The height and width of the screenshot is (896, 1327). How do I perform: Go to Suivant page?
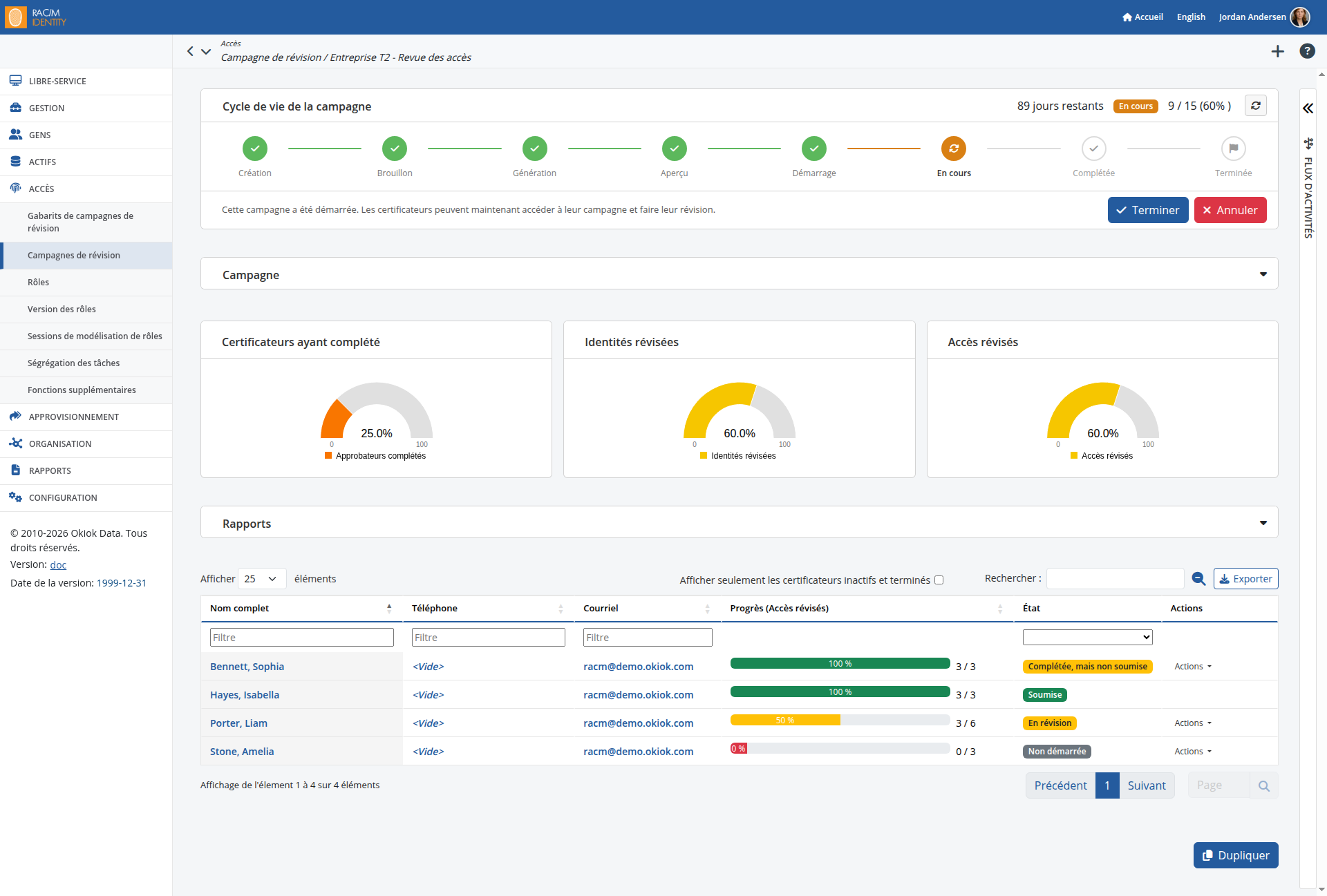(x=1146, y=785)
